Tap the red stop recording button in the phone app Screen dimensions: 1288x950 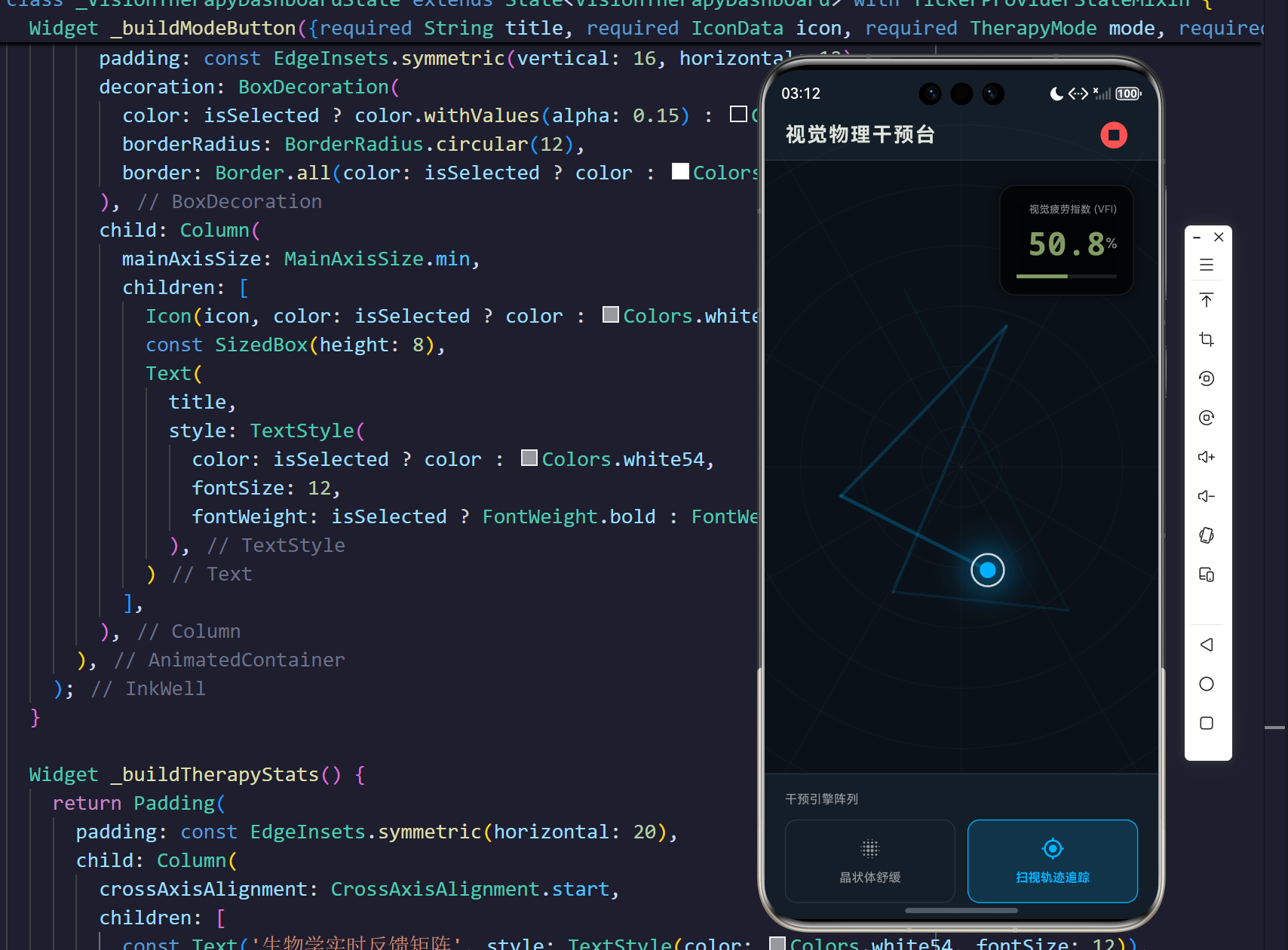pos(1113,135)
